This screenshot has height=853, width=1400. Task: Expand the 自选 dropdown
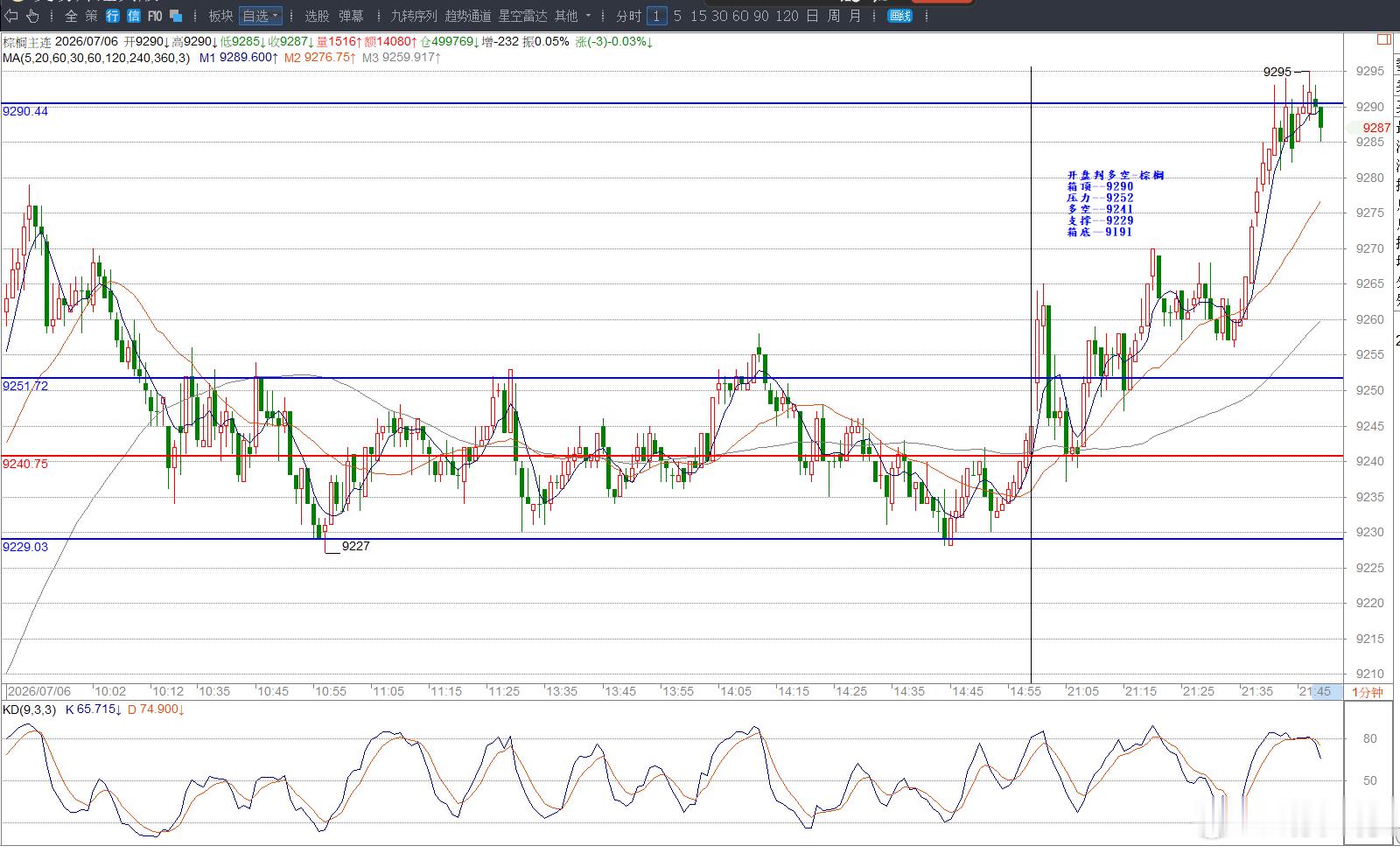(261, 16)
